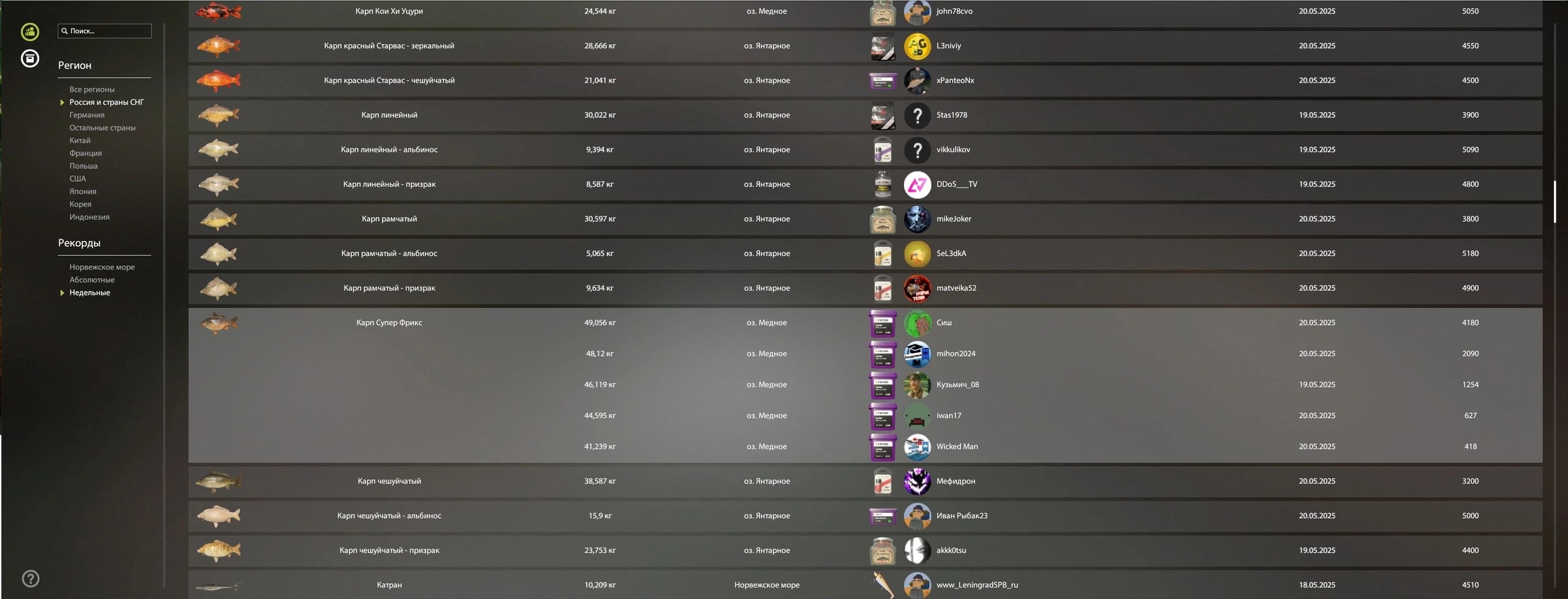The width and height of the screenshot is (1568, 599).
Task: Switch to Абсолютные records
Action: click(x=92, y=280)
